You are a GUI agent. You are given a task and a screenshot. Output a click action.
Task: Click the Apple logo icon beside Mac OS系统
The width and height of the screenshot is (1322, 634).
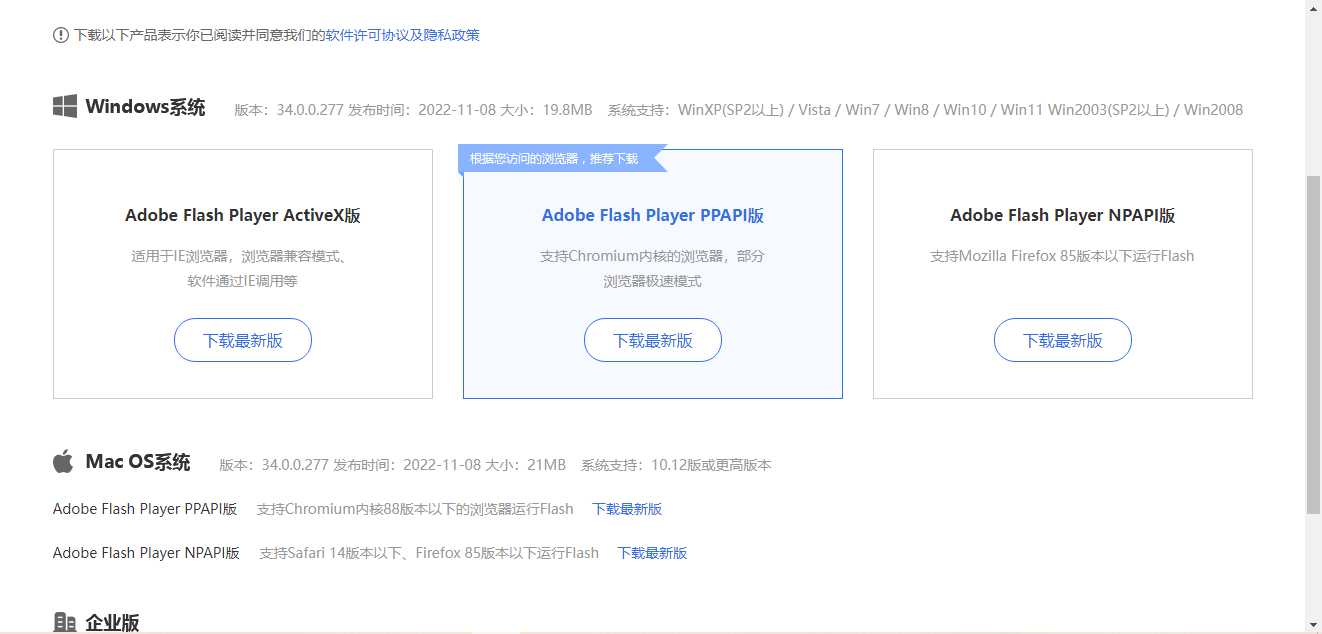63,461
